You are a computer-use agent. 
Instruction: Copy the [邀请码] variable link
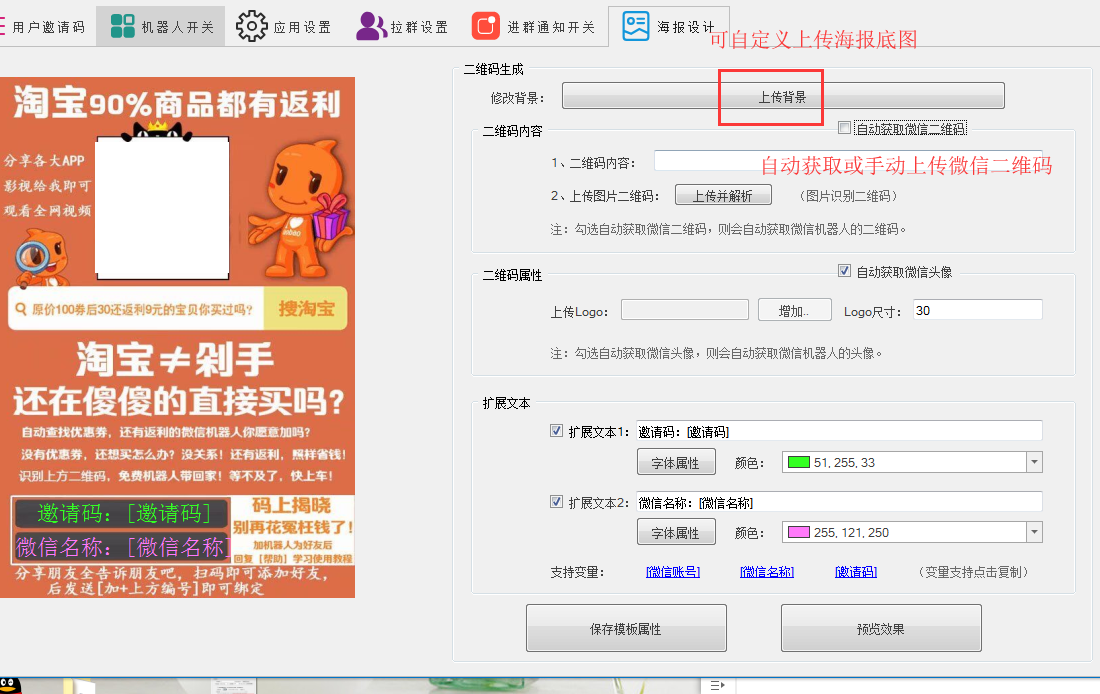click(856, 572)
